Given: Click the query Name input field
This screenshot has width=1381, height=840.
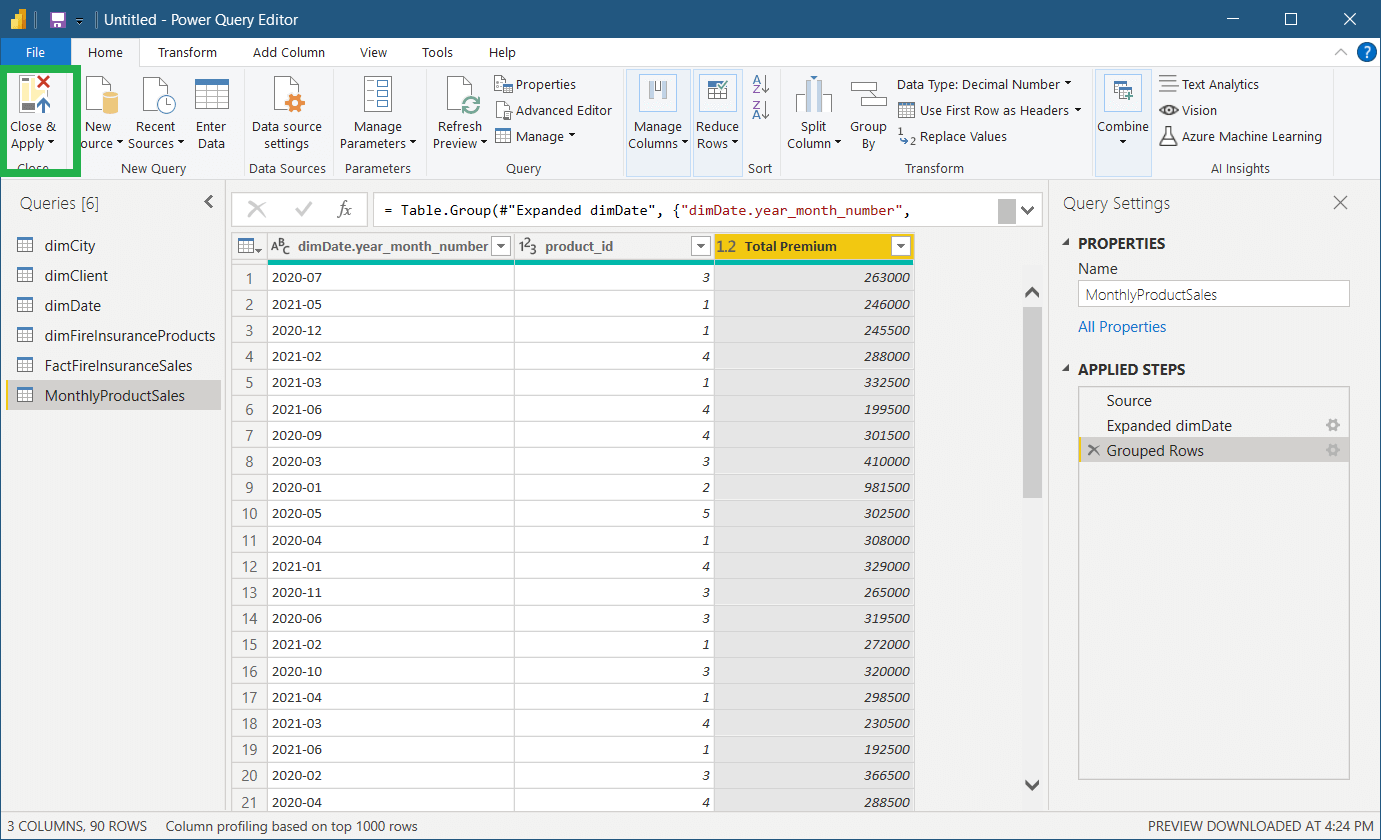Looking at the screenshot, I should (x=1215, y=295).
